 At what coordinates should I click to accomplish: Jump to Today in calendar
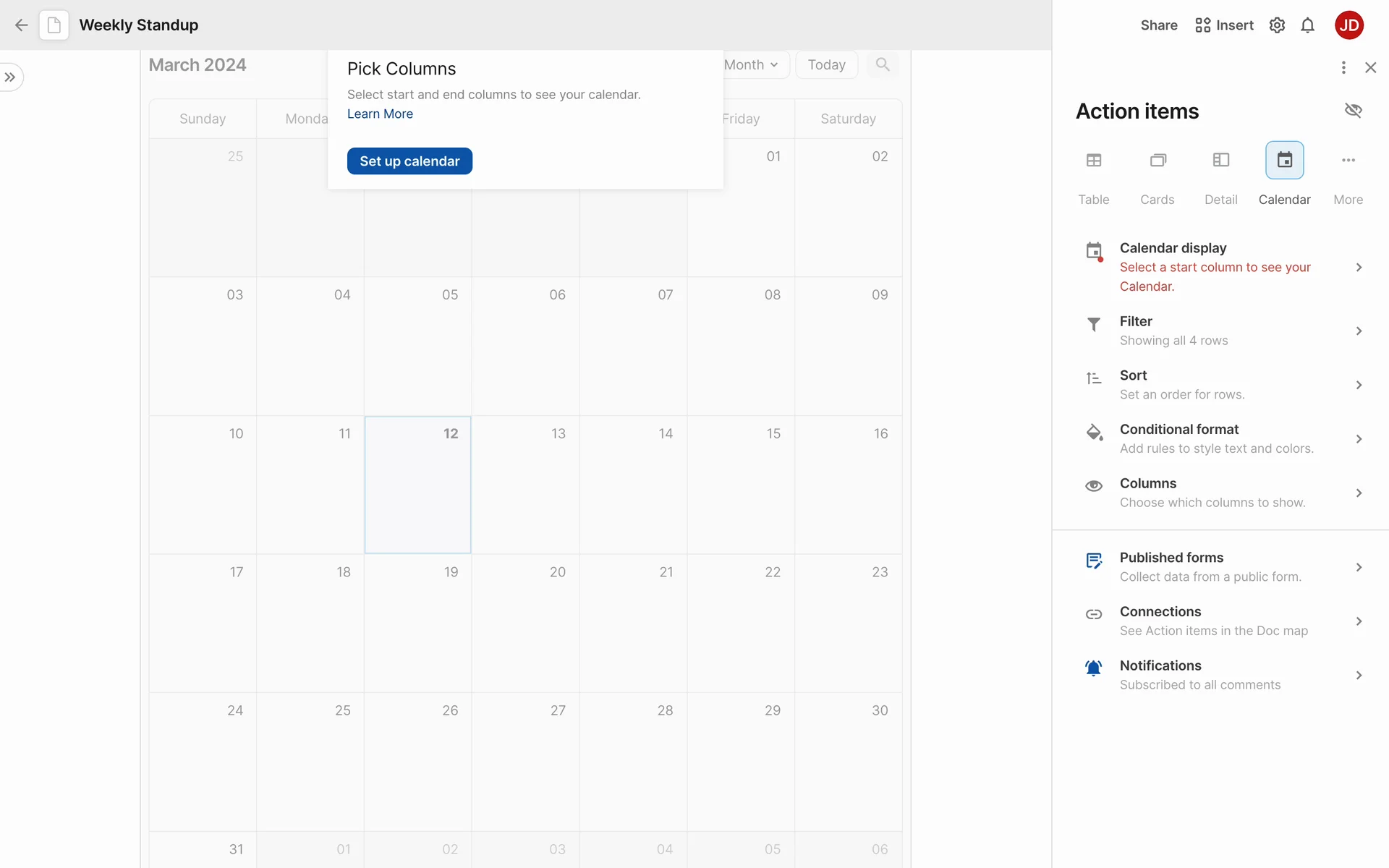826,64
